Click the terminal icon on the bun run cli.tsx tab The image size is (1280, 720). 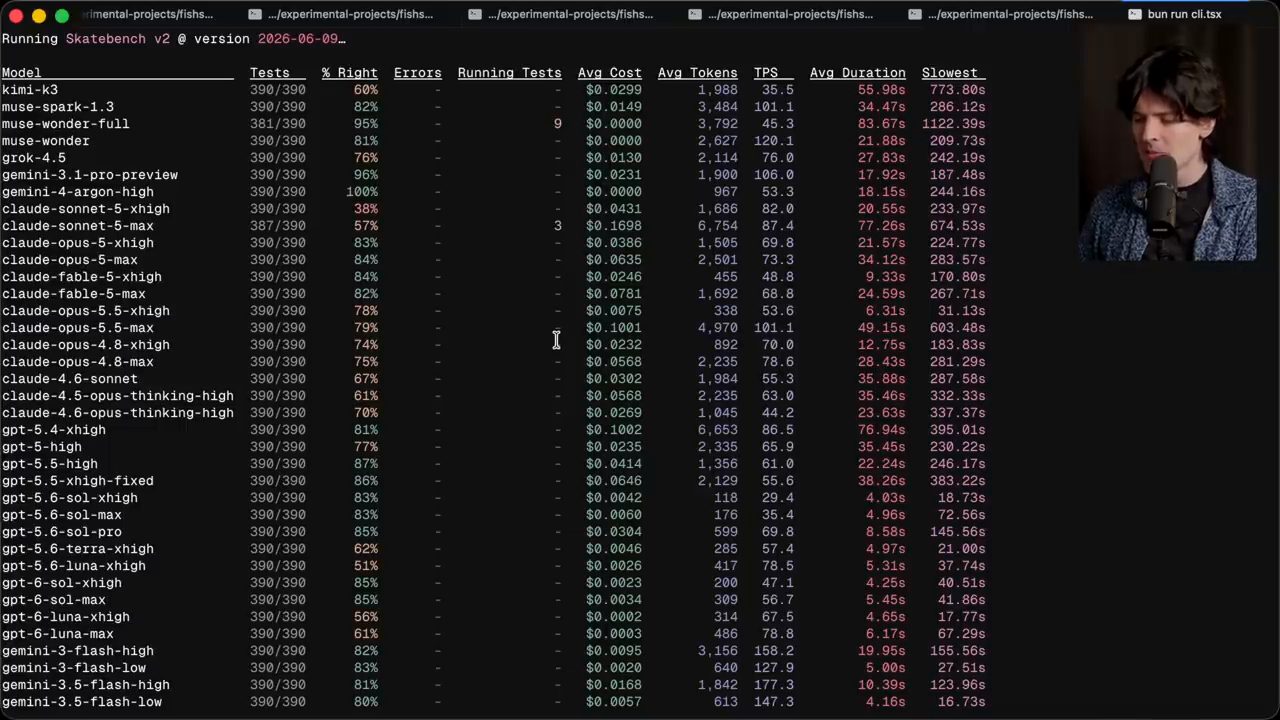pos(1135,14)
